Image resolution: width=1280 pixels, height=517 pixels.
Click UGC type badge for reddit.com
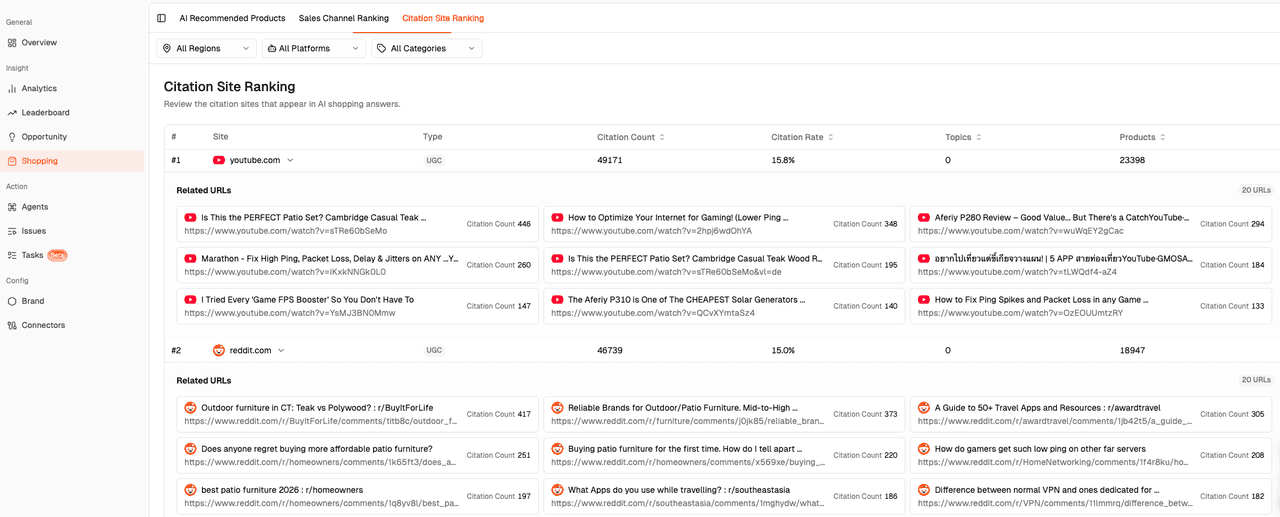(434, 350)
